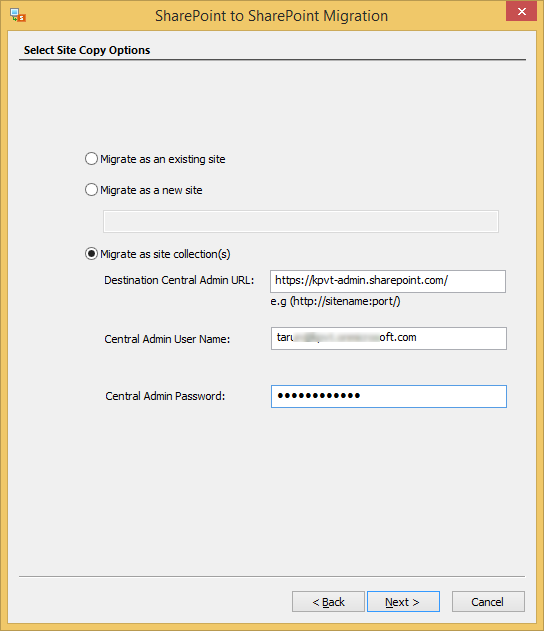This screenshot has width=544, height=631.
Task: Click the new site name text box
Action: [301, 221]
